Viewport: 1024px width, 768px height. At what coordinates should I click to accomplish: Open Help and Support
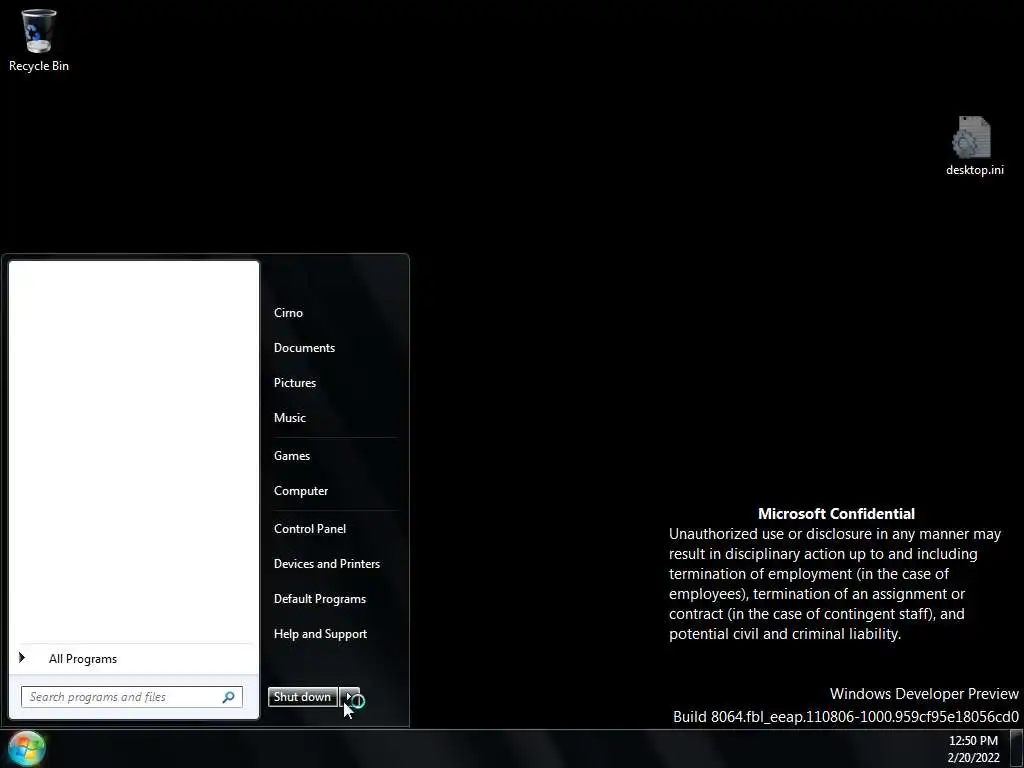pyautogui.click(x=320, y=634)
